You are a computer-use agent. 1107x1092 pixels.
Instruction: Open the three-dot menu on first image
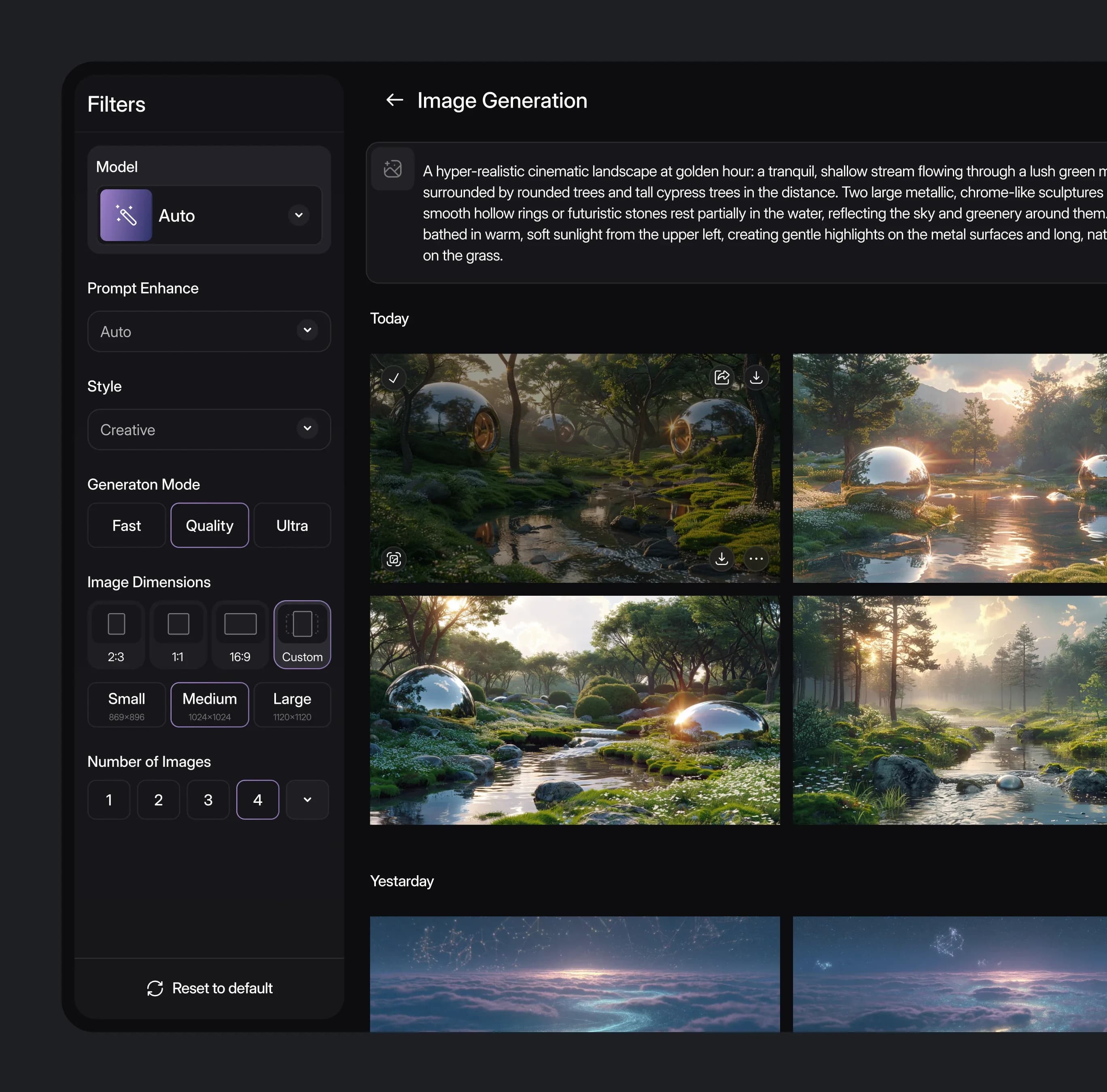756,558
